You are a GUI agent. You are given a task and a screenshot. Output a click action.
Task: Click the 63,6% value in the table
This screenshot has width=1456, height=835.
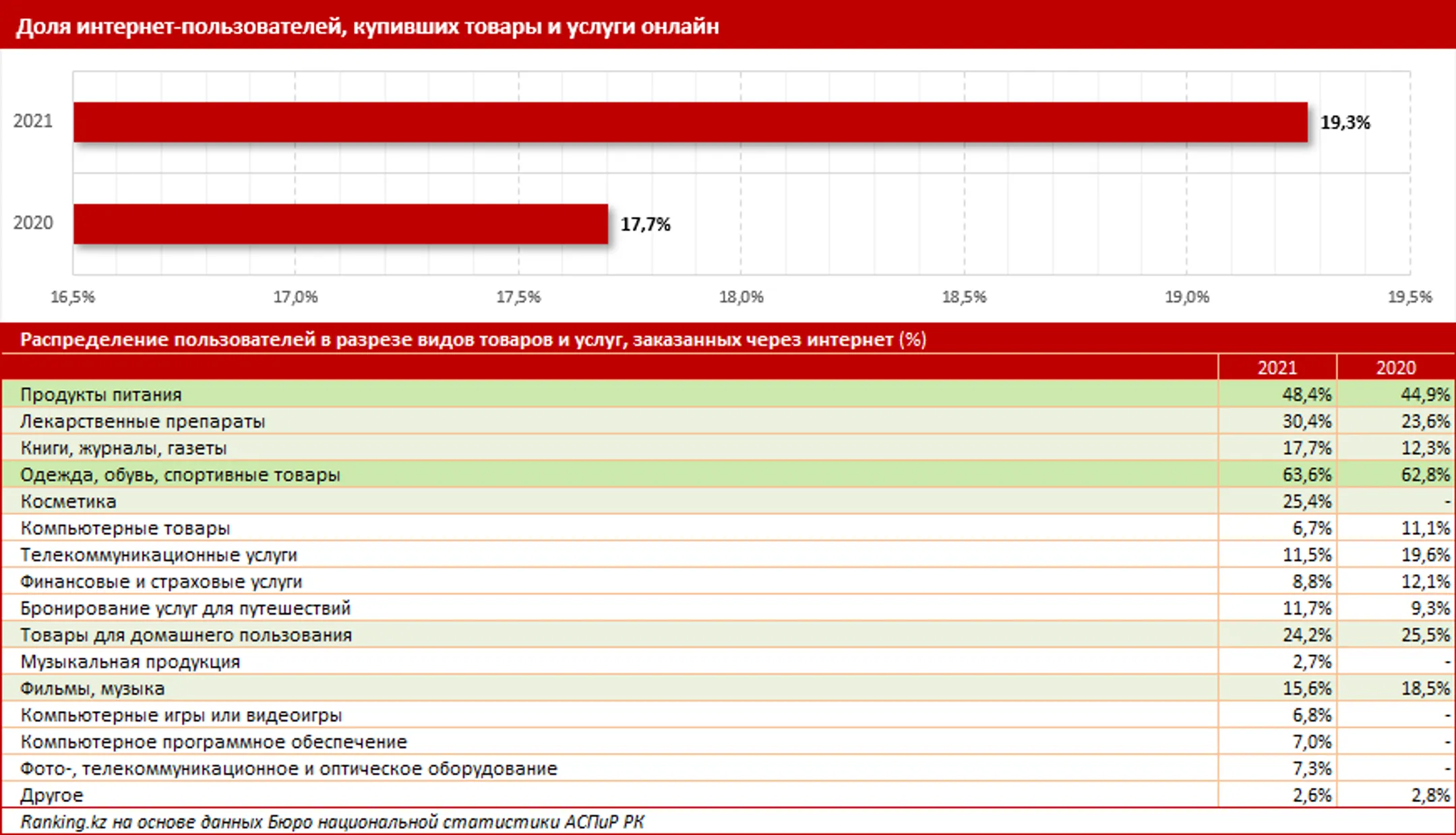coord(1306,474)
